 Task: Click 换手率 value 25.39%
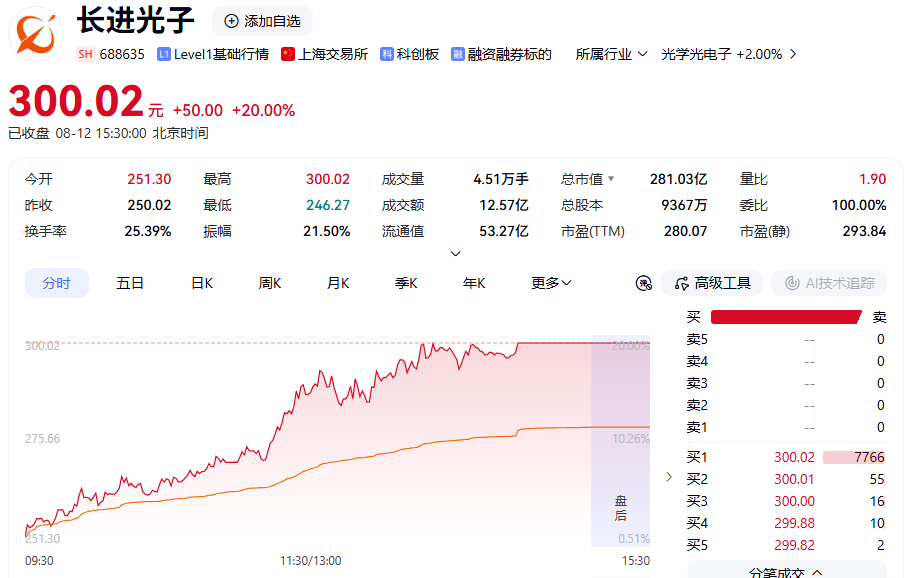(x=148, y=231)
